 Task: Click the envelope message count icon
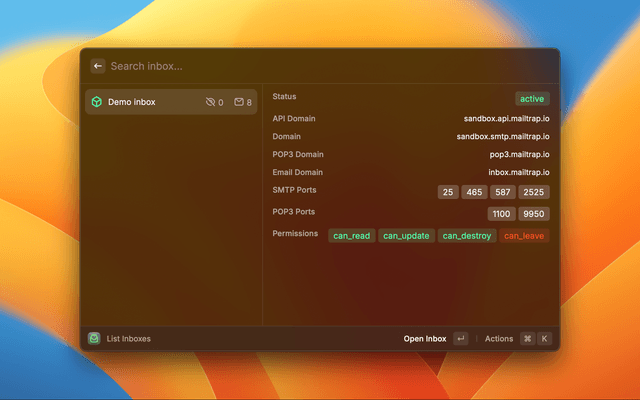click(239, 102)
